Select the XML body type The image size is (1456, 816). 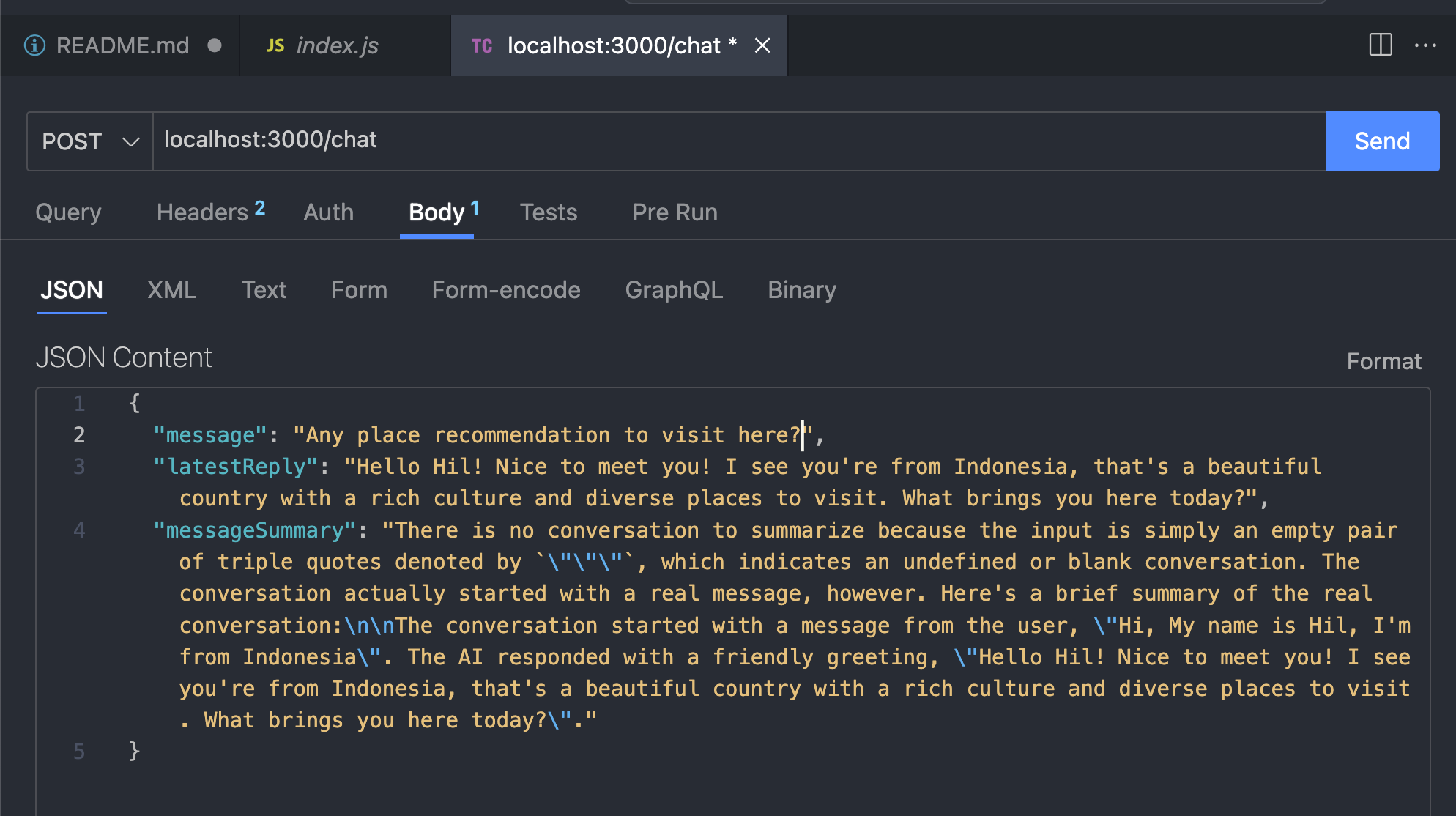click(x=171, y=290)
